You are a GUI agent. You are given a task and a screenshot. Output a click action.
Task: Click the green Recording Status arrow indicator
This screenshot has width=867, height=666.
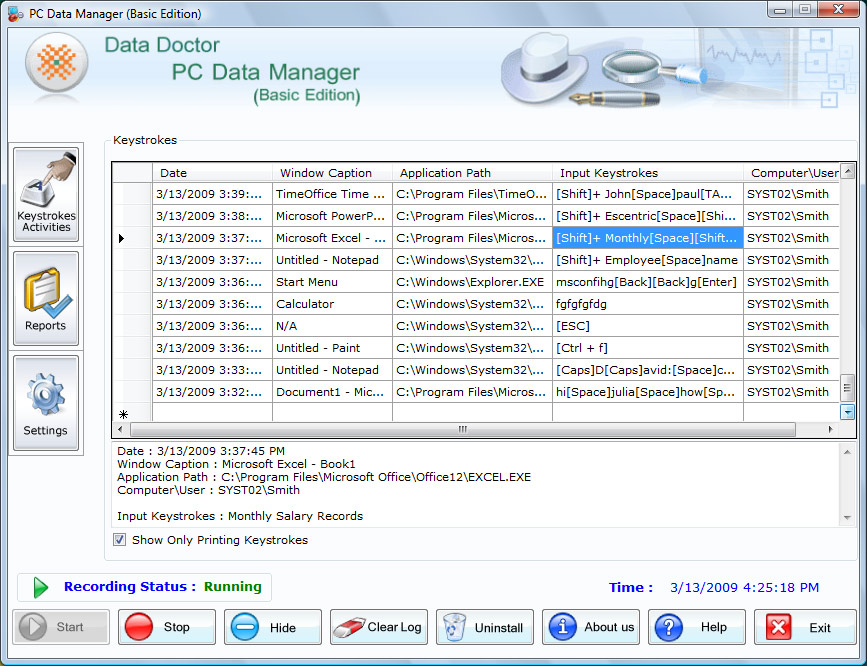coord(38,588)
